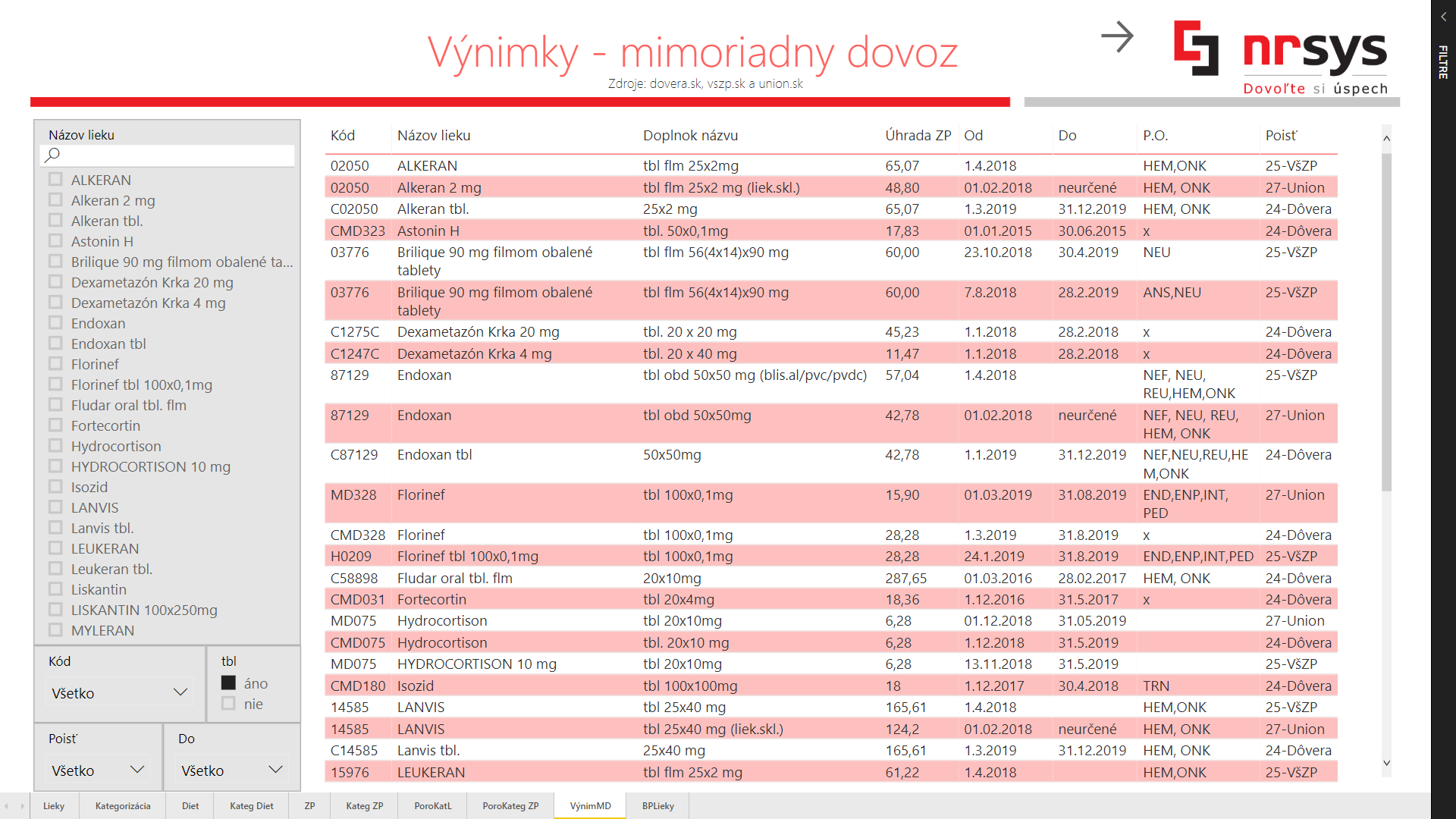Click the right arrow navigation icon
The image size is (1456, 819).
coord(1117,36)
